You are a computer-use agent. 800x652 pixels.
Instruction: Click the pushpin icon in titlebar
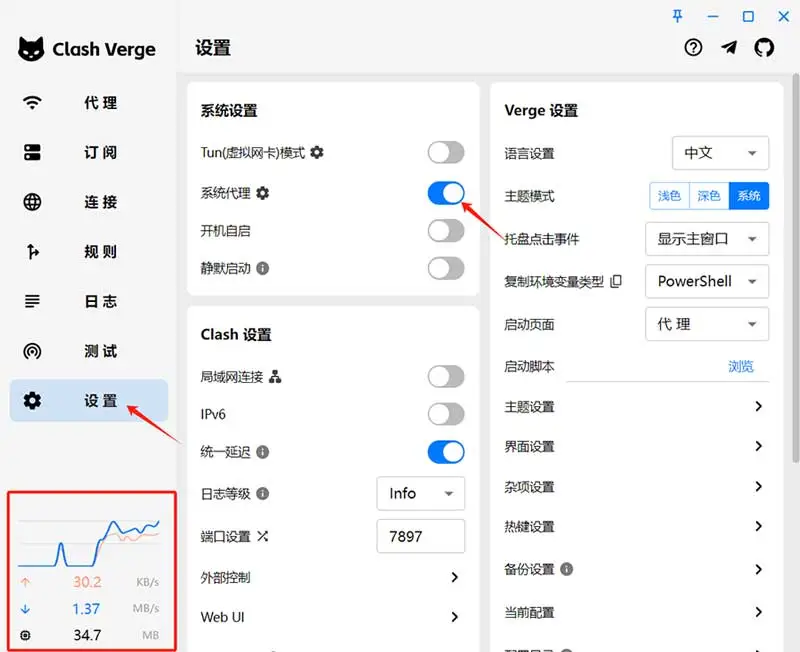(x=679, y=16)
